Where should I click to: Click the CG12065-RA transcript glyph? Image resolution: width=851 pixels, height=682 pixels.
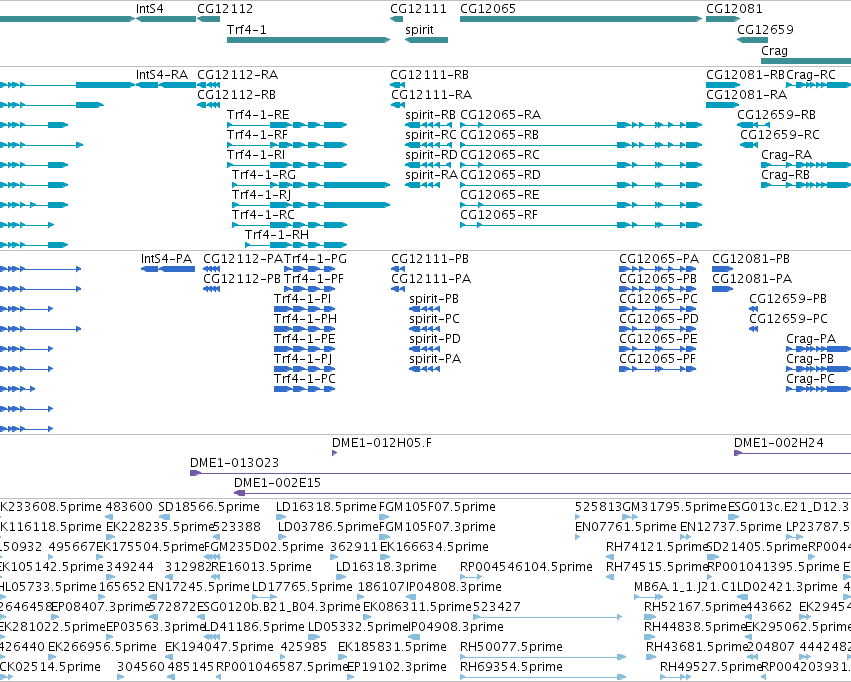point(581,125)
